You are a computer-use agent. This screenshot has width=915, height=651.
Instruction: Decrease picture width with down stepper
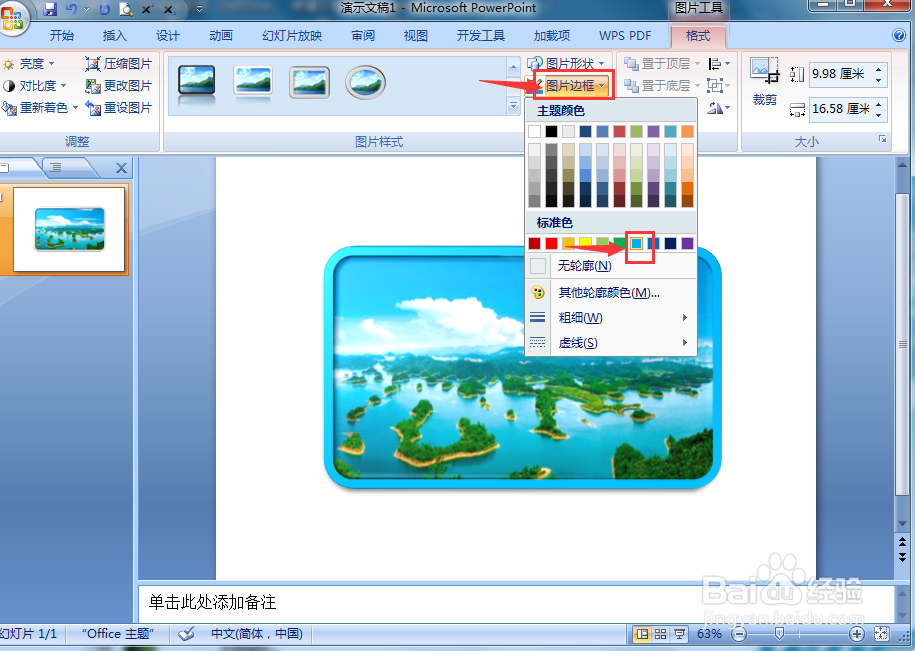[879, 114]
